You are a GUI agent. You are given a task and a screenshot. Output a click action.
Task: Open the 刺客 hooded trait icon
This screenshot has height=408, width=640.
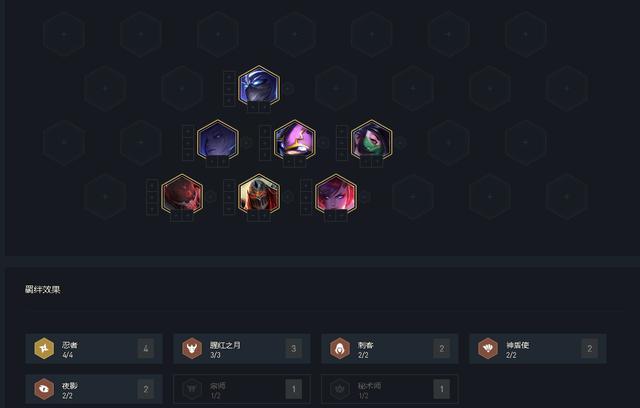pyautogui.click(x=340, y=348)
